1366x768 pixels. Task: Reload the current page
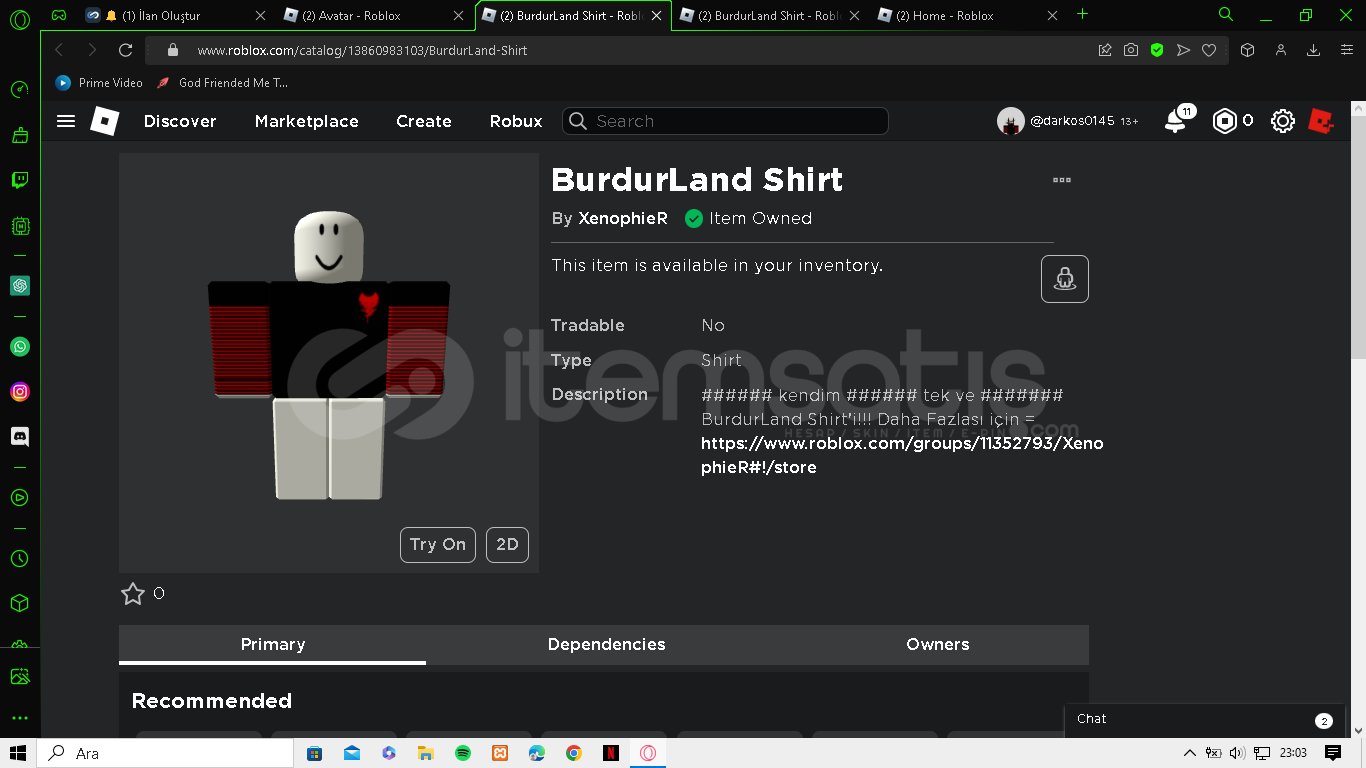[x=125, y=50]
